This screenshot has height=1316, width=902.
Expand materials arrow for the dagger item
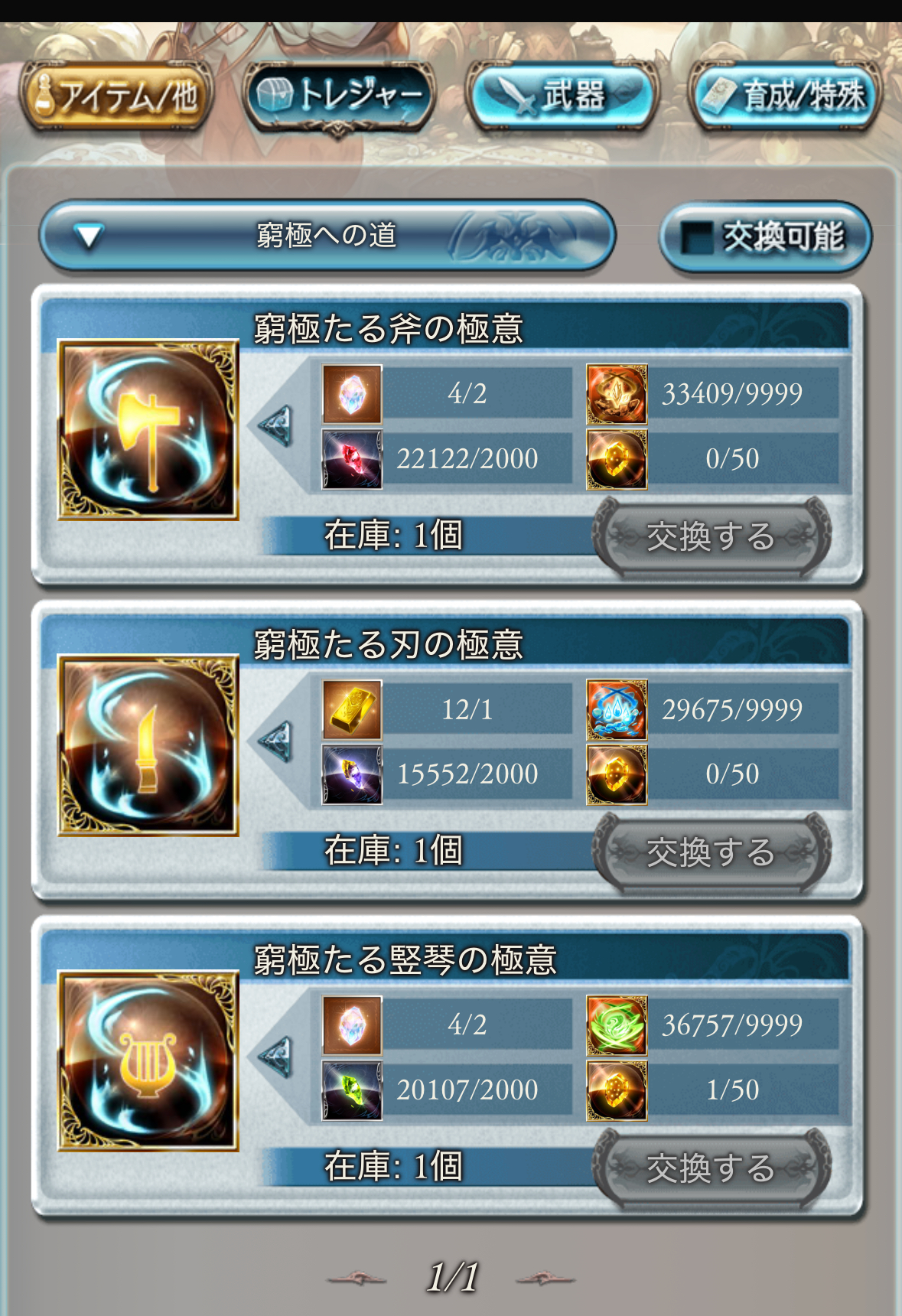click(x=276, y=741)
